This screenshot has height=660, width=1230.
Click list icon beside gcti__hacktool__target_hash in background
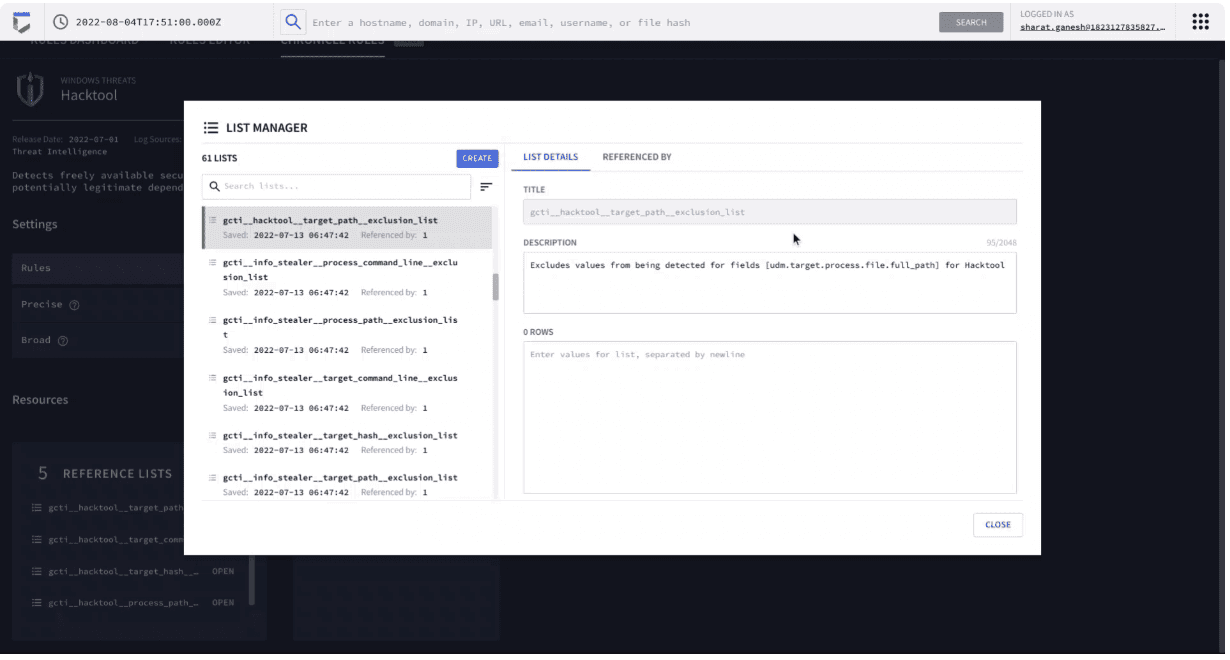pyautogui.click(x=37, y=572)
